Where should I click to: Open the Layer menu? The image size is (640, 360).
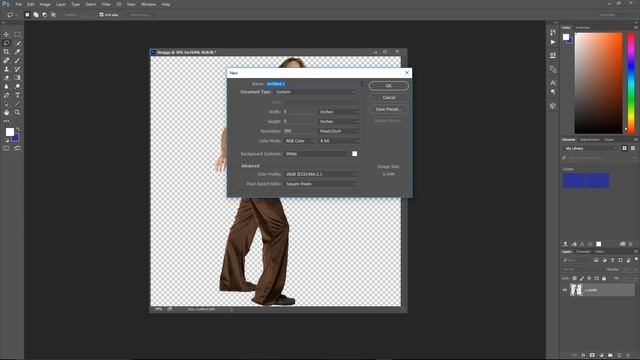pos(61,4)
